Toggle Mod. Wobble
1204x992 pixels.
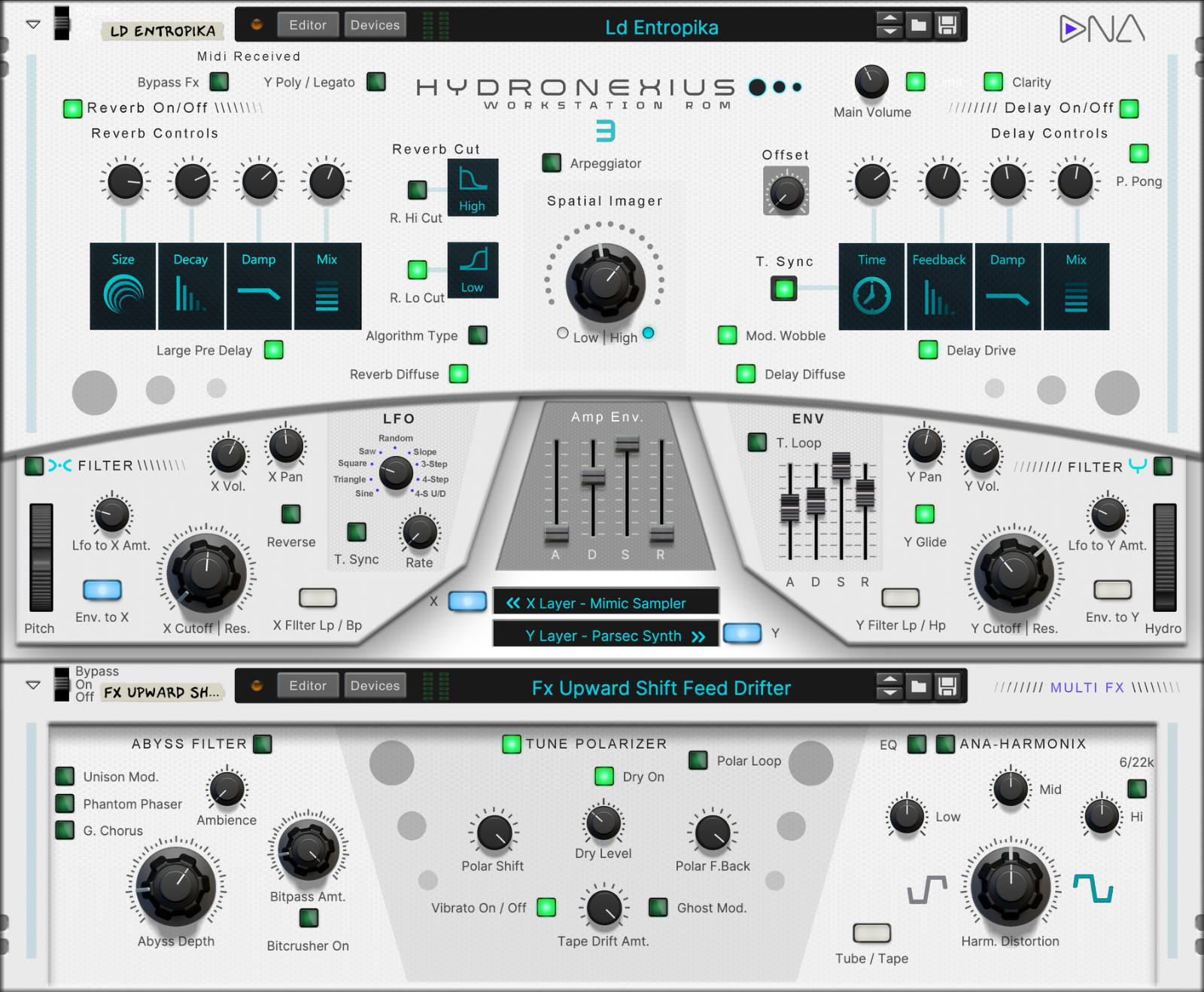(727, 335)
